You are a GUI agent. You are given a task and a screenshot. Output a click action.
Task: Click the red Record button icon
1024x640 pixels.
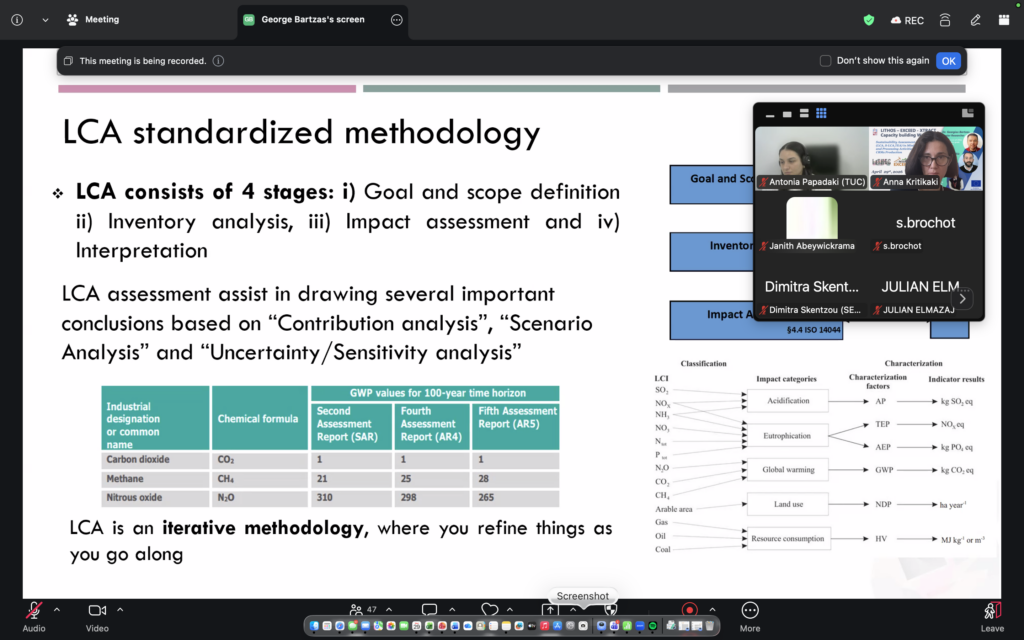(689, 610)
